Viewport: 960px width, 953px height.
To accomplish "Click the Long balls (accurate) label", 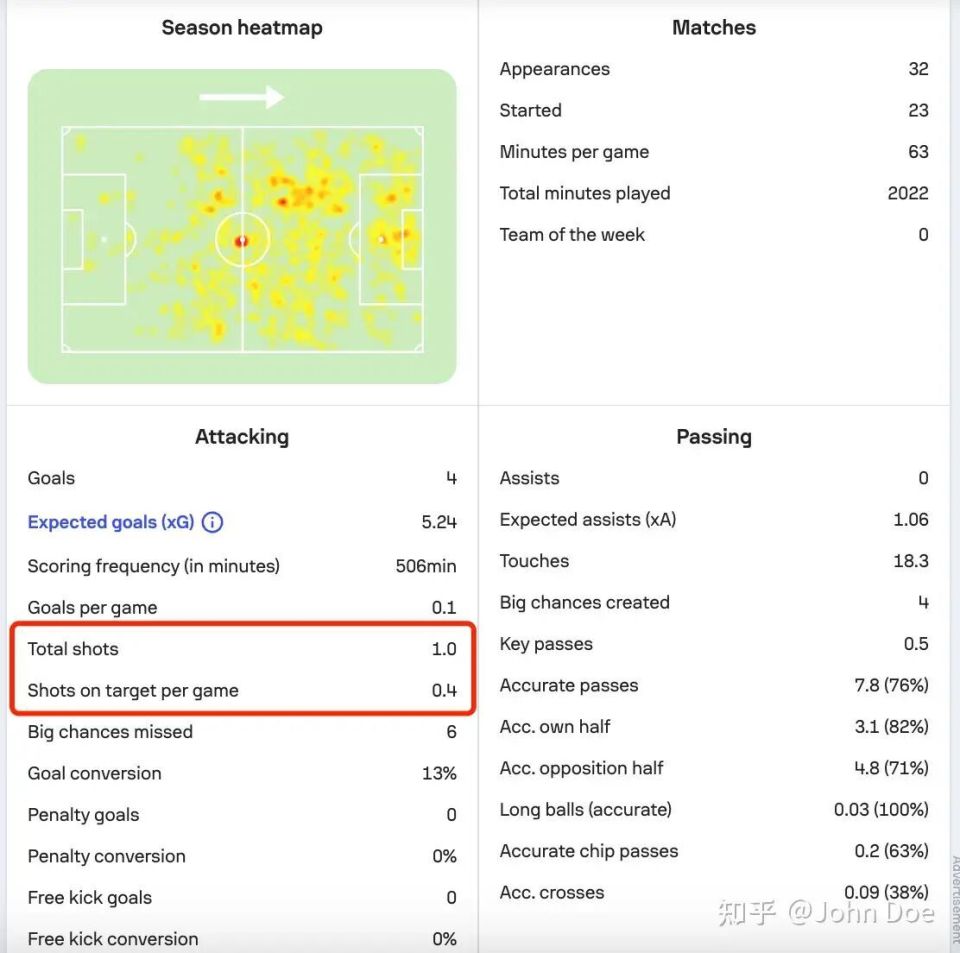I will (x=586, y=809).
